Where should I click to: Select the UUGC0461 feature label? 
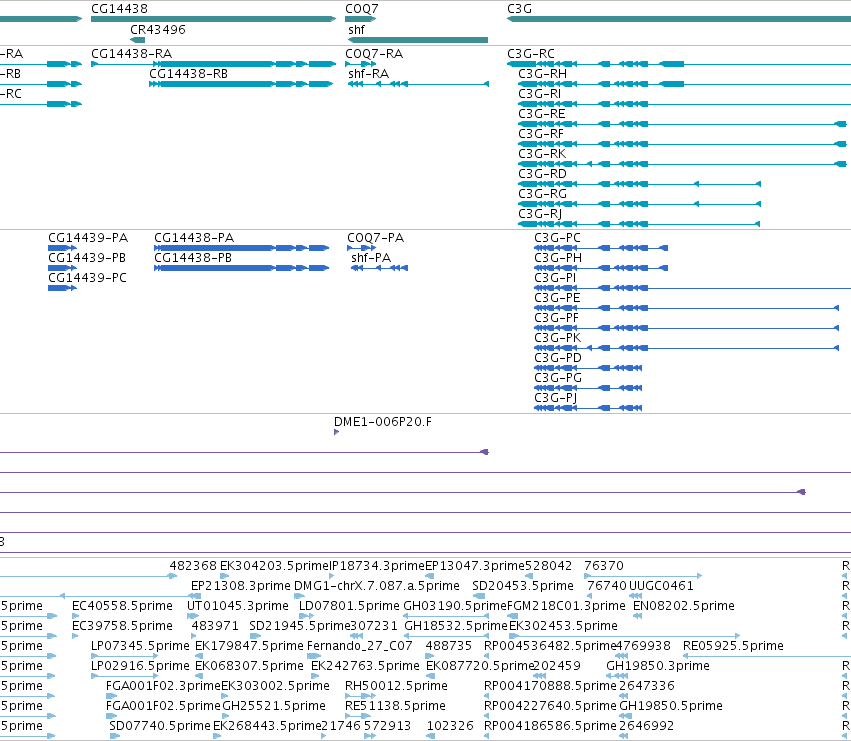click(661, 586)
